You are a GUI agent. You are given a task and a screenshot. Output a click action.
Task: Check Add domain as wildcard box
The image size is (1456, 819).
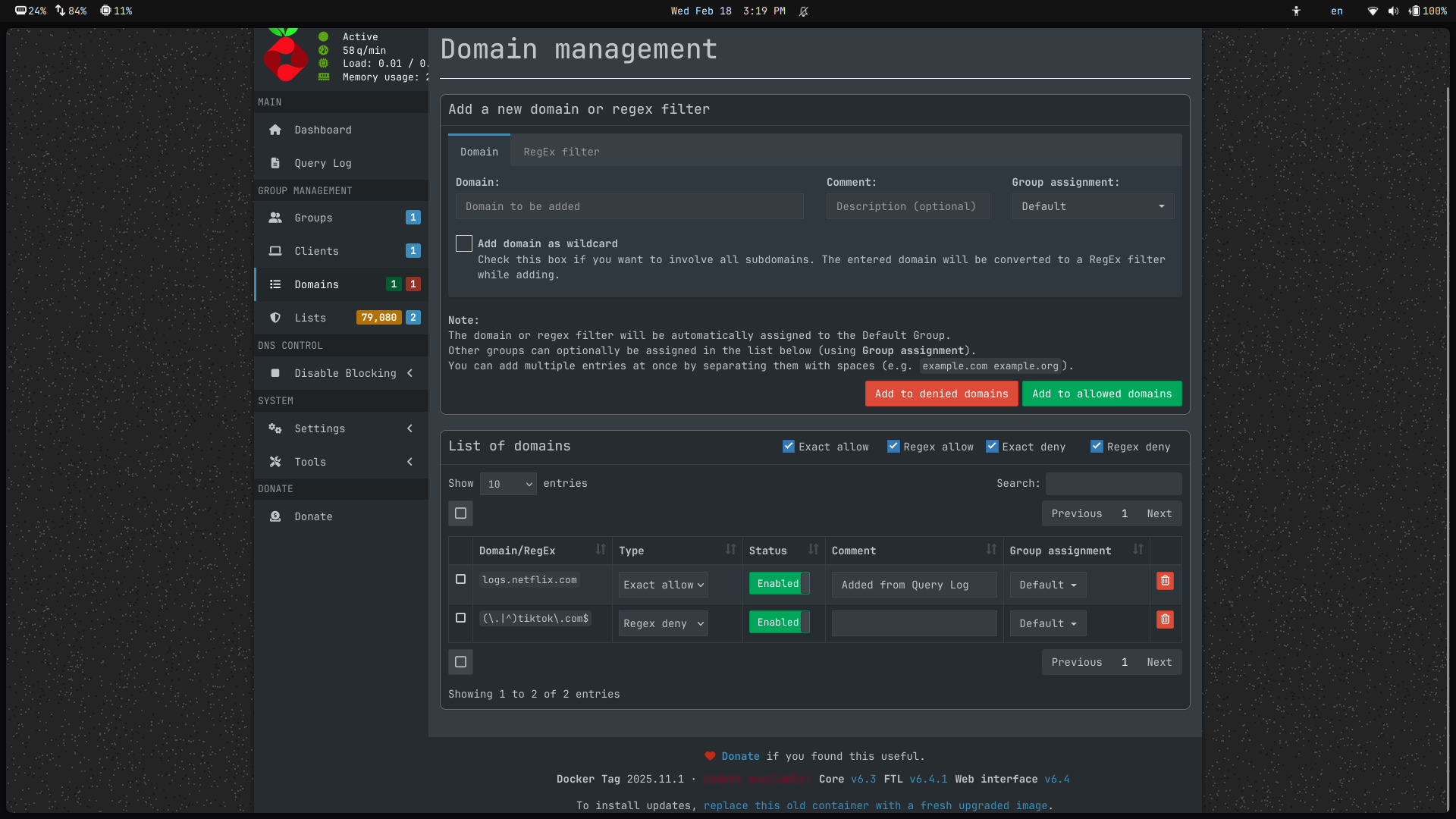(x=464, y=243)
